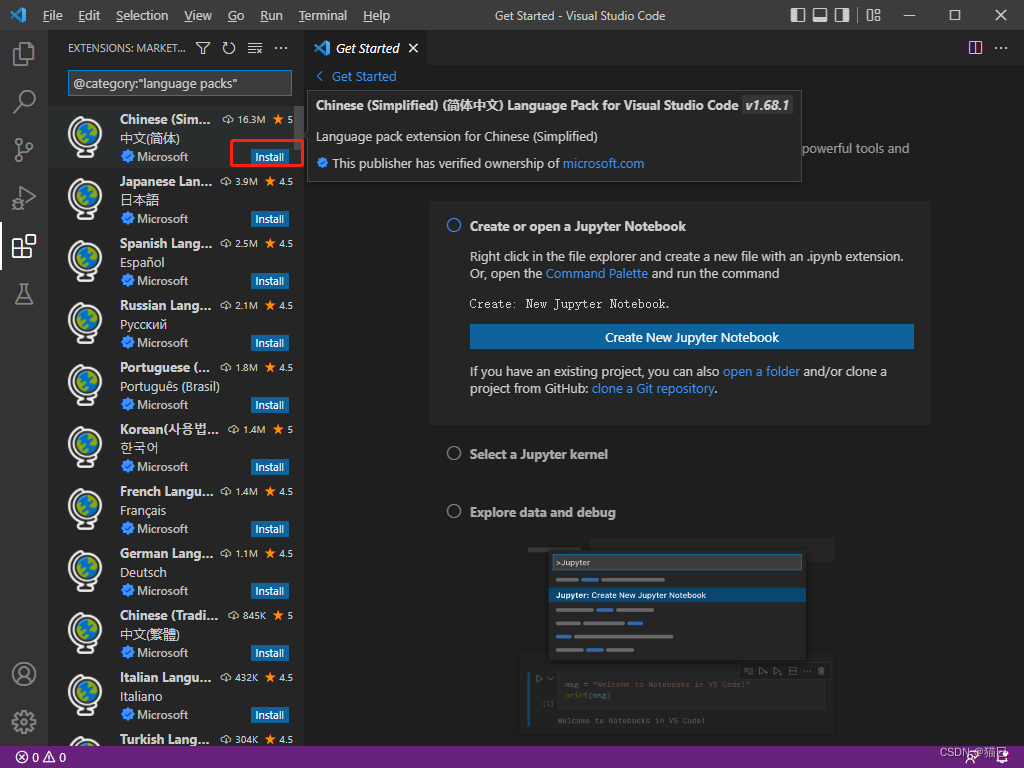Toggle primary side bar layout icon
This screenshot has height=768, width=1024.
(x=798, y=15)
